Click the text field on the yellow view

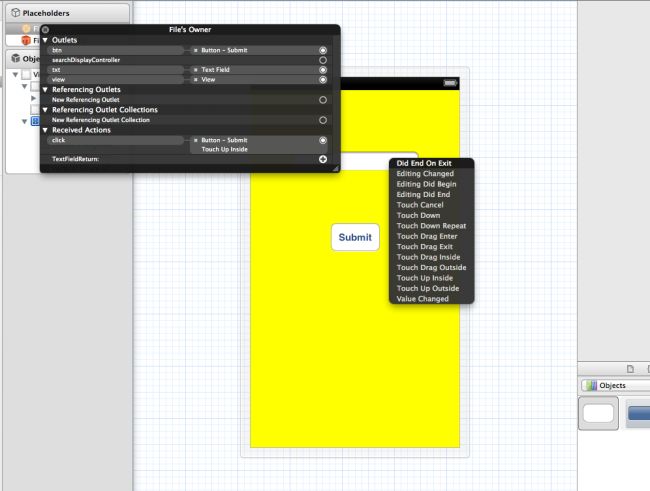click(365, 161)
